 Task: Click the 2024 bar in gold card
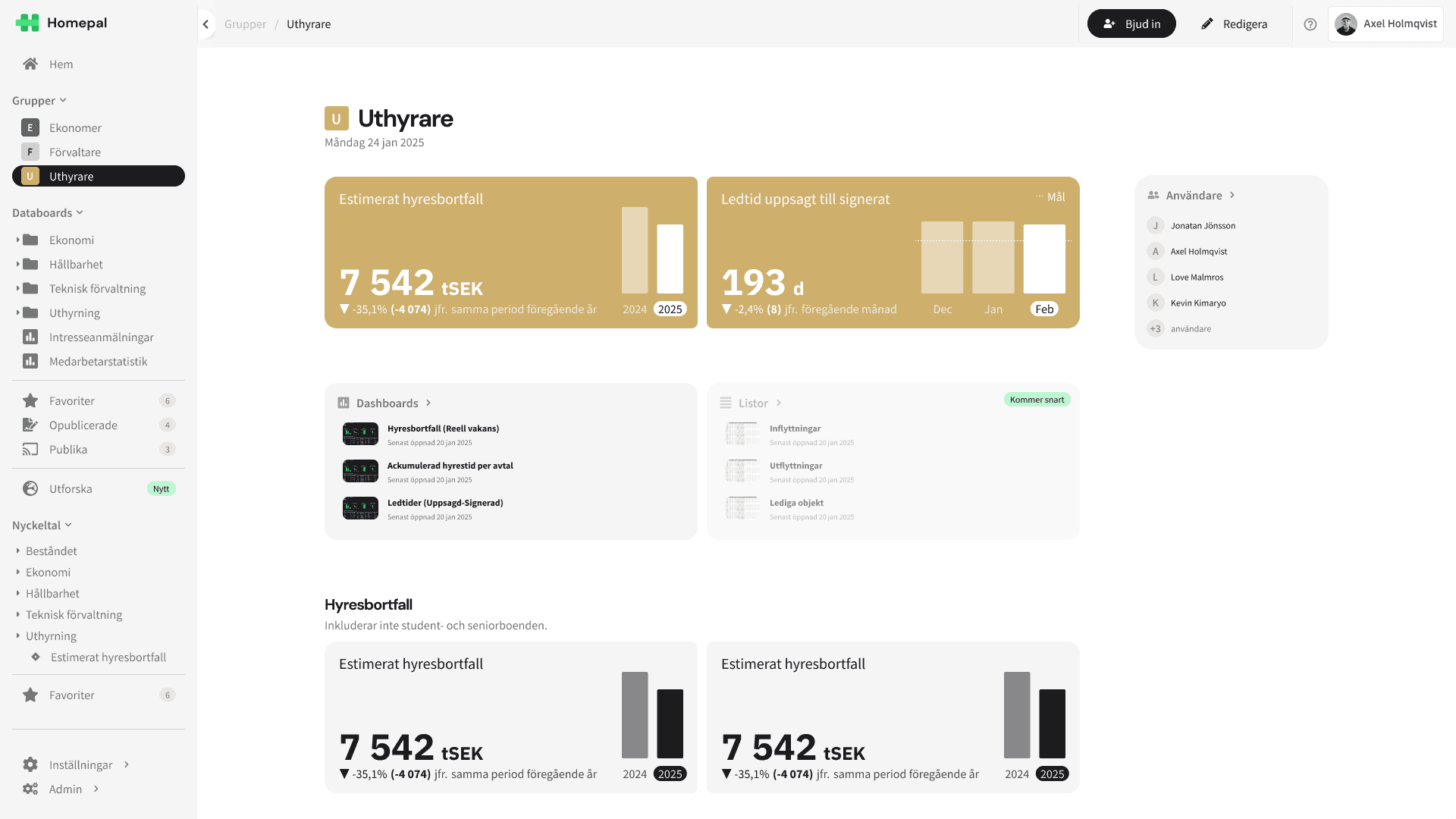635,250
